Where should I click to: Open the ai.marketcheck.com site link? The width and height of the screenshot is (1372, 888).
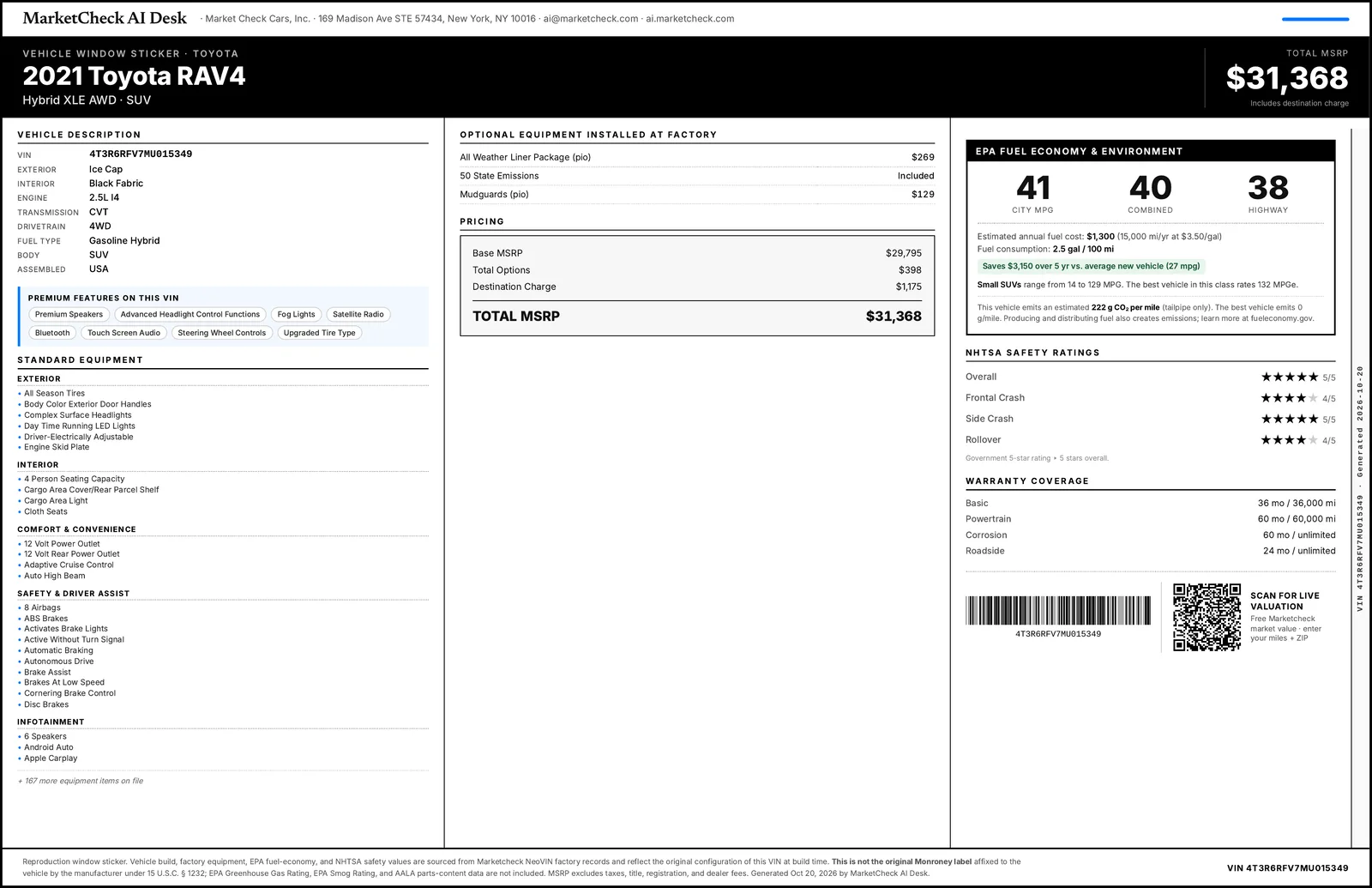pos(690,19)
